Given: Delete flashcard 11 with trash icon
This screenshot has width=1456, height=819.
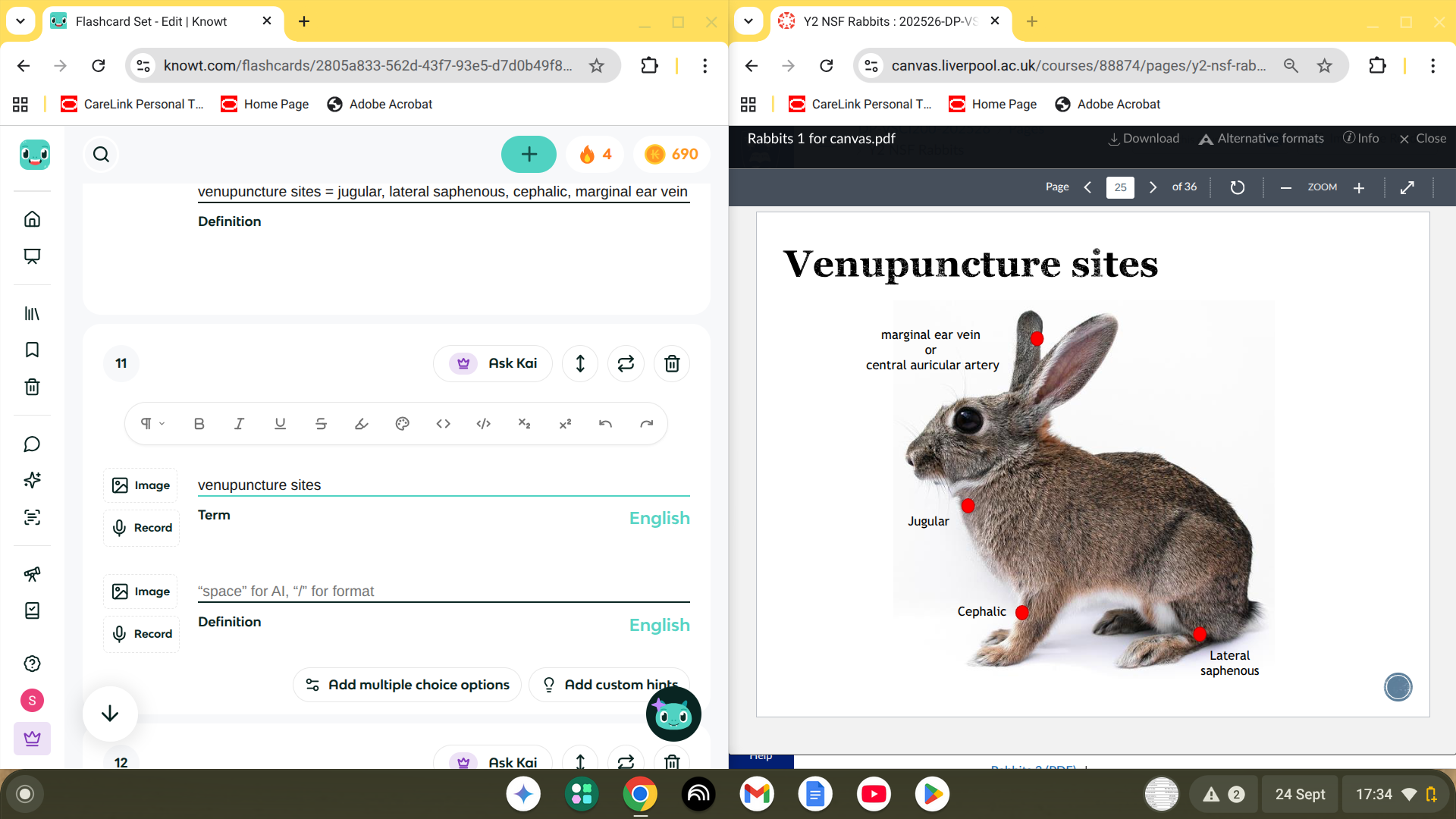Looking at the screenshot, I should pos(671,364).
